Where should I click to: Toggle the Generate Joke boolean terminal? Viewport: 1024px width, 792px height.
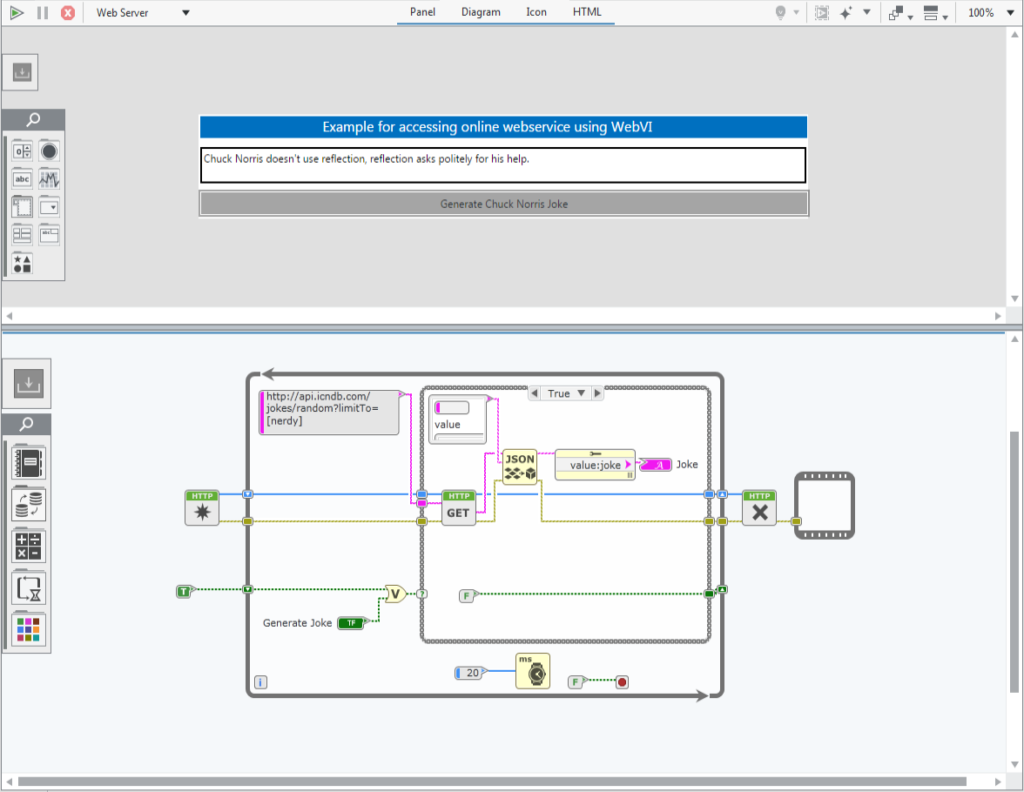tap(351, 623)
